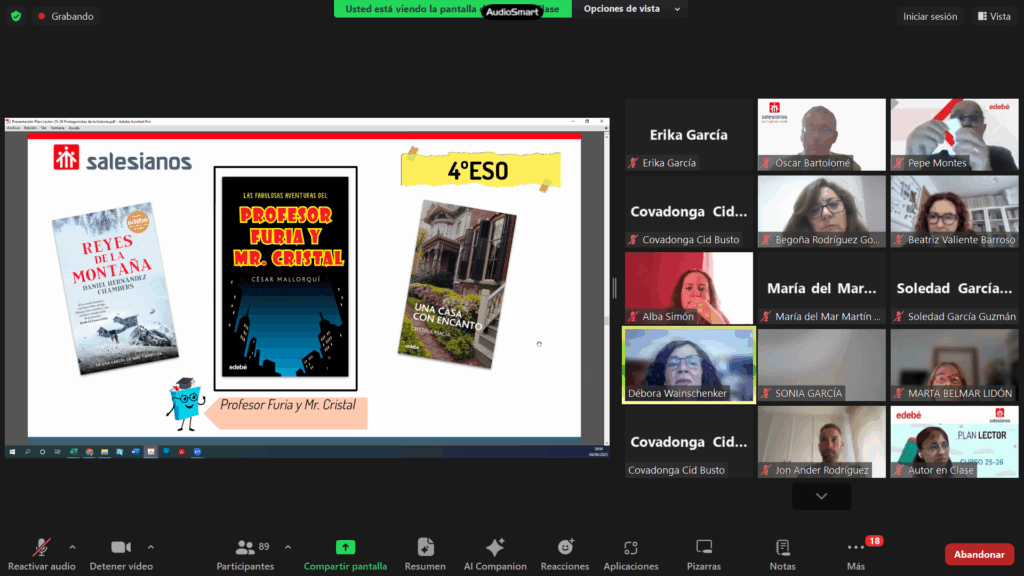
Task: Change layout with the Vista button
Action: point(994,16)
